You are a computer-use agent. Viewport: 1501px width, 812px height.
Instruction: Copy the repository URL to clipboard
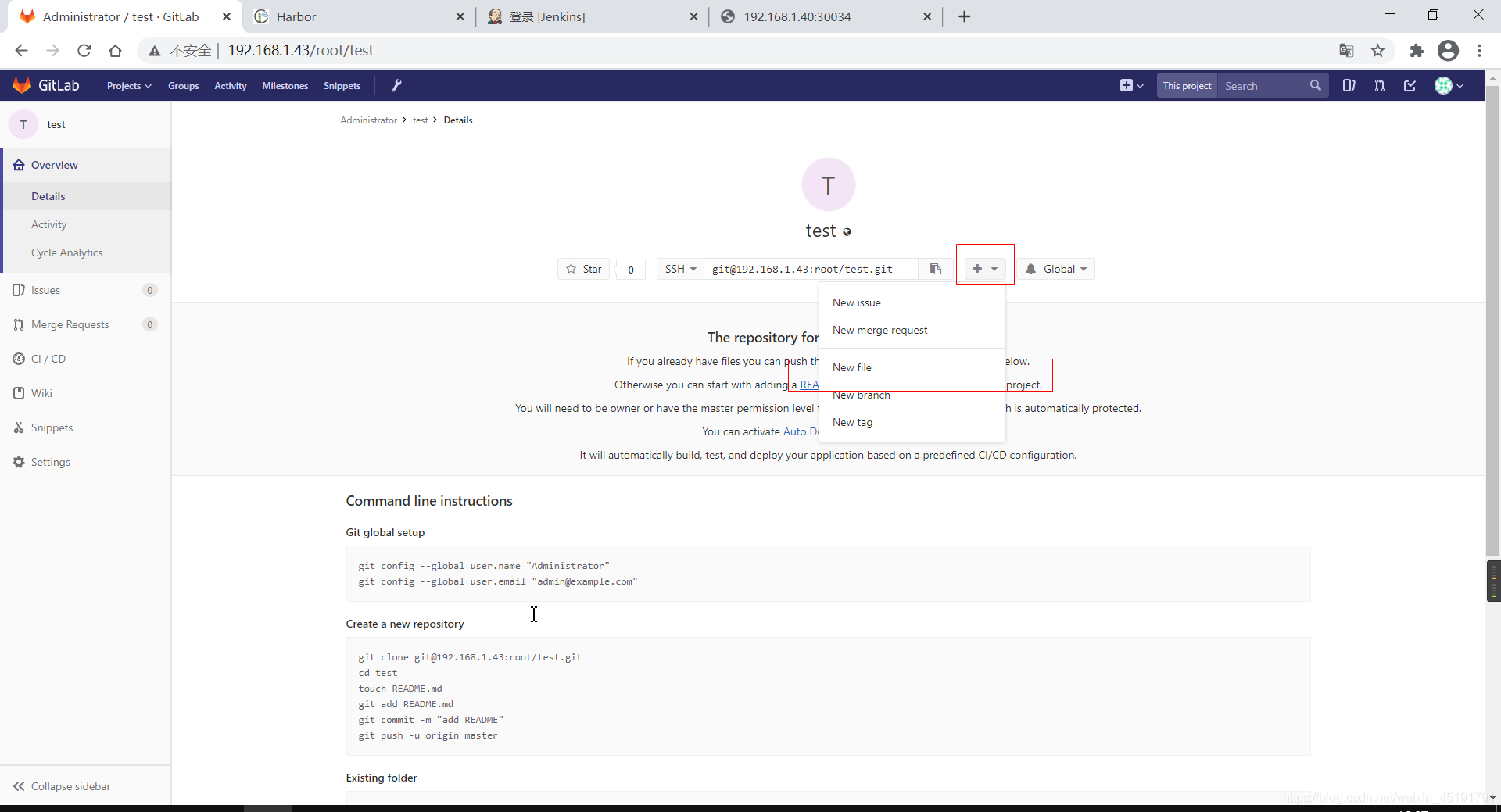(x=935, y=269)
